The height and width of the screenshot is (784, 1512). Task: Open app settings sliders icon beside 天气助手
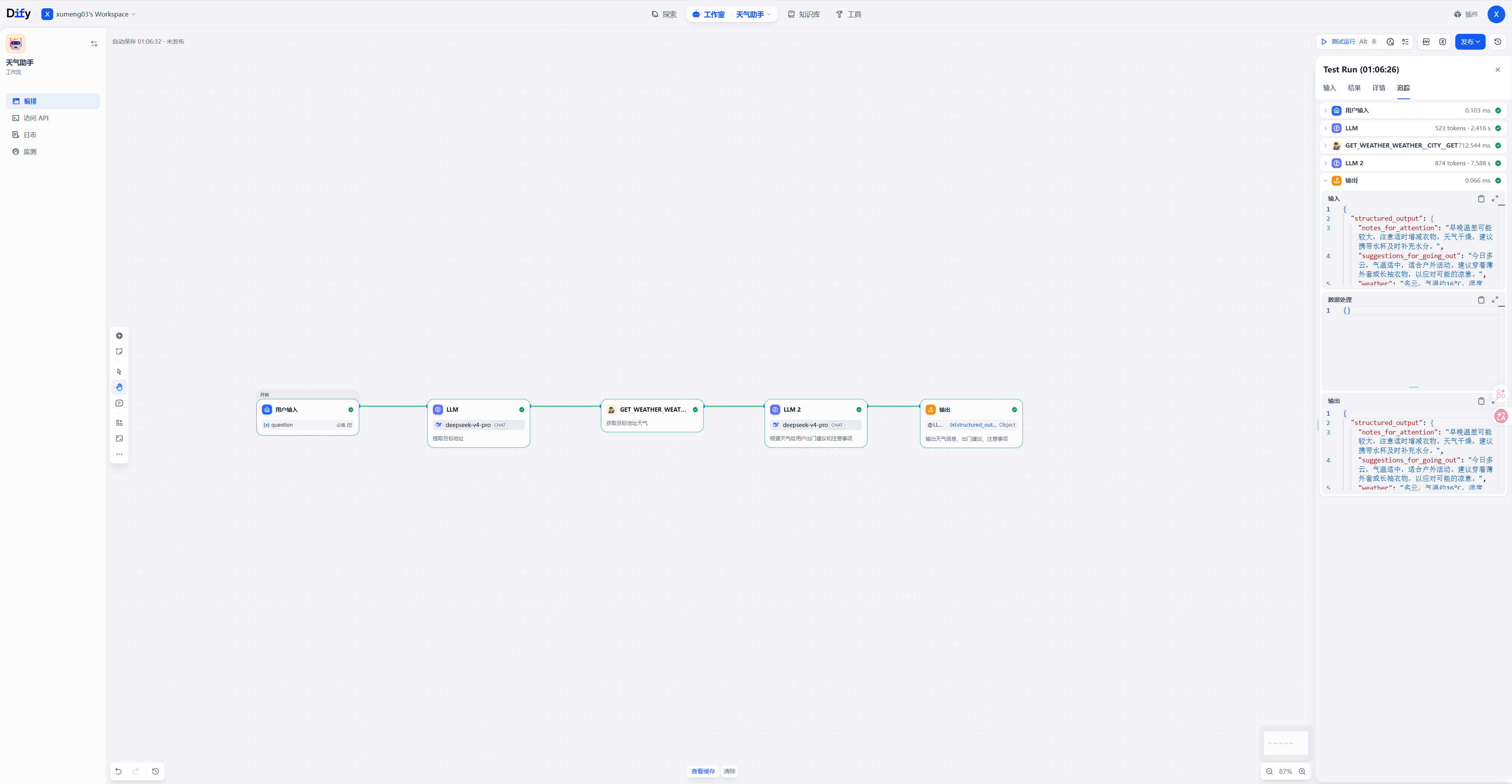click(x=94, y=43)
